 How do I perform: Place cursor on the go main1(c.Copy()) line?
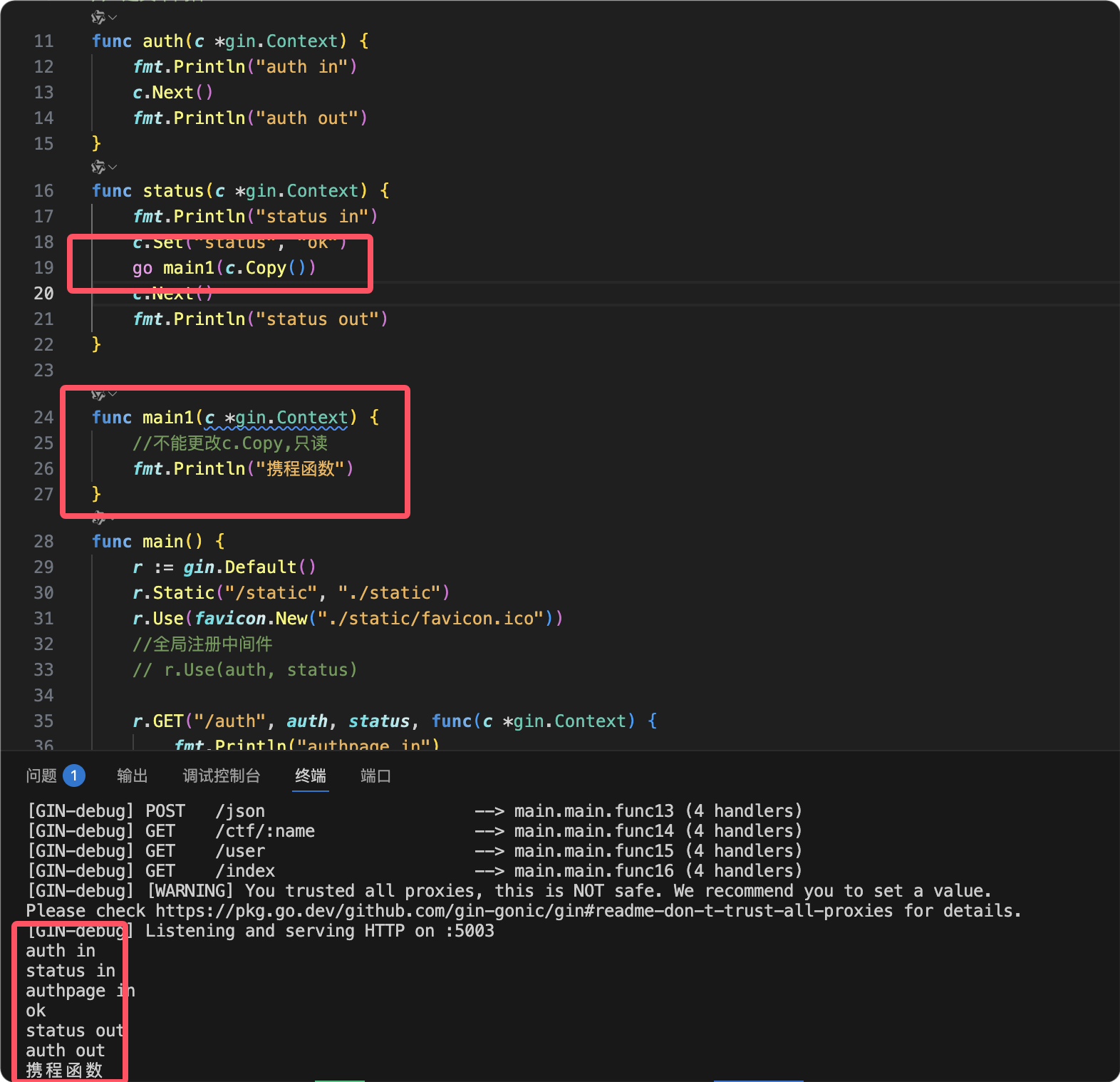224,268
